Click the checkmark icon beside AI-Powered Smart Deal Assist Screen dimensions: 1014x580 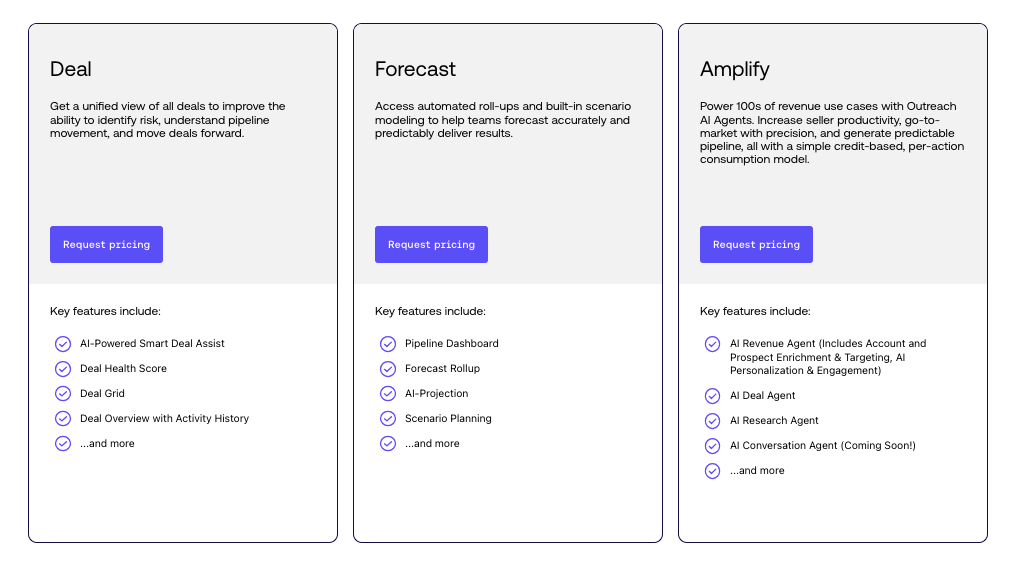pos(63,344)
